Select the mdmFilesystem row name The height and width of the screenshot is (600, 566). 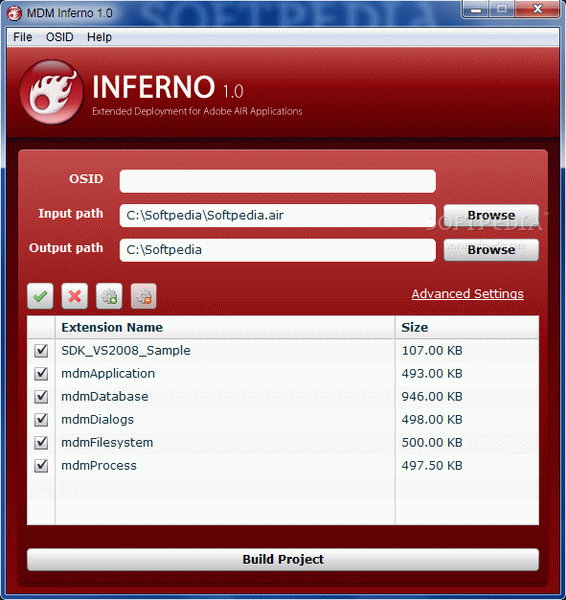[x=107, y=442]
